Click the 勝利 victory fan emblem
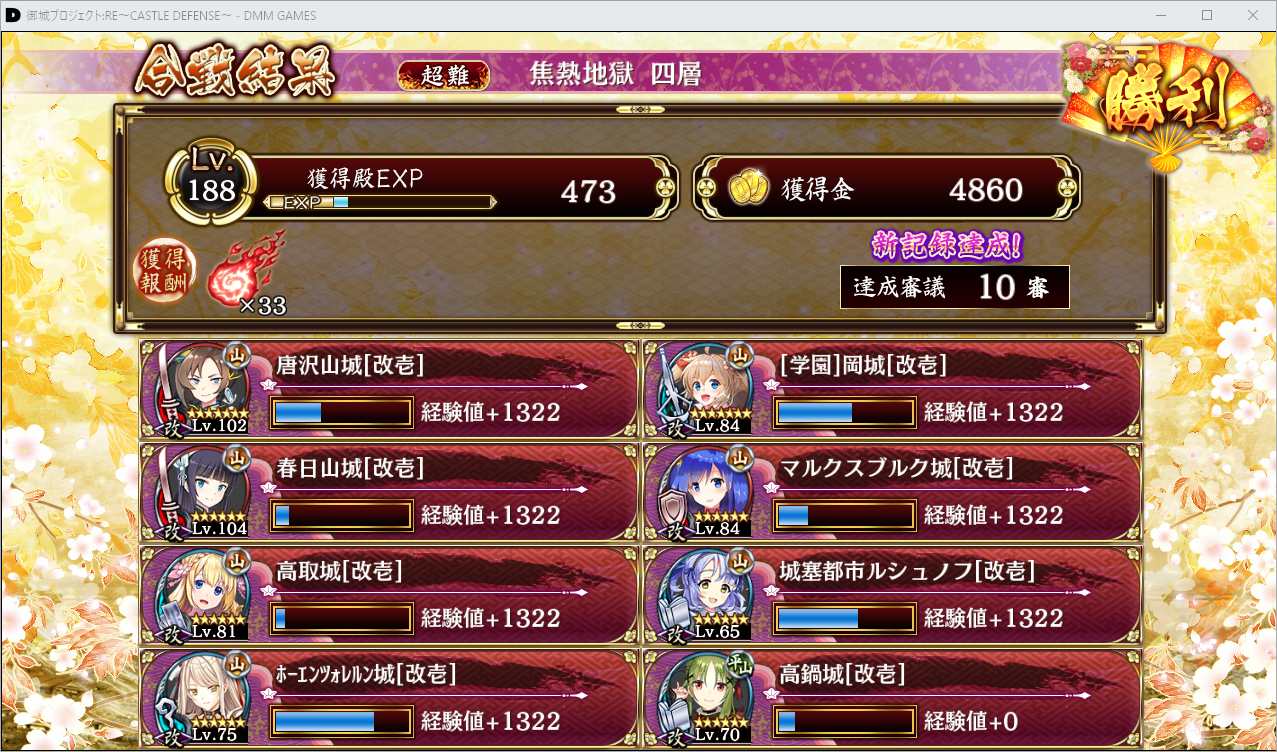The image size is (1277, 752). click(x=1165, y=103)
